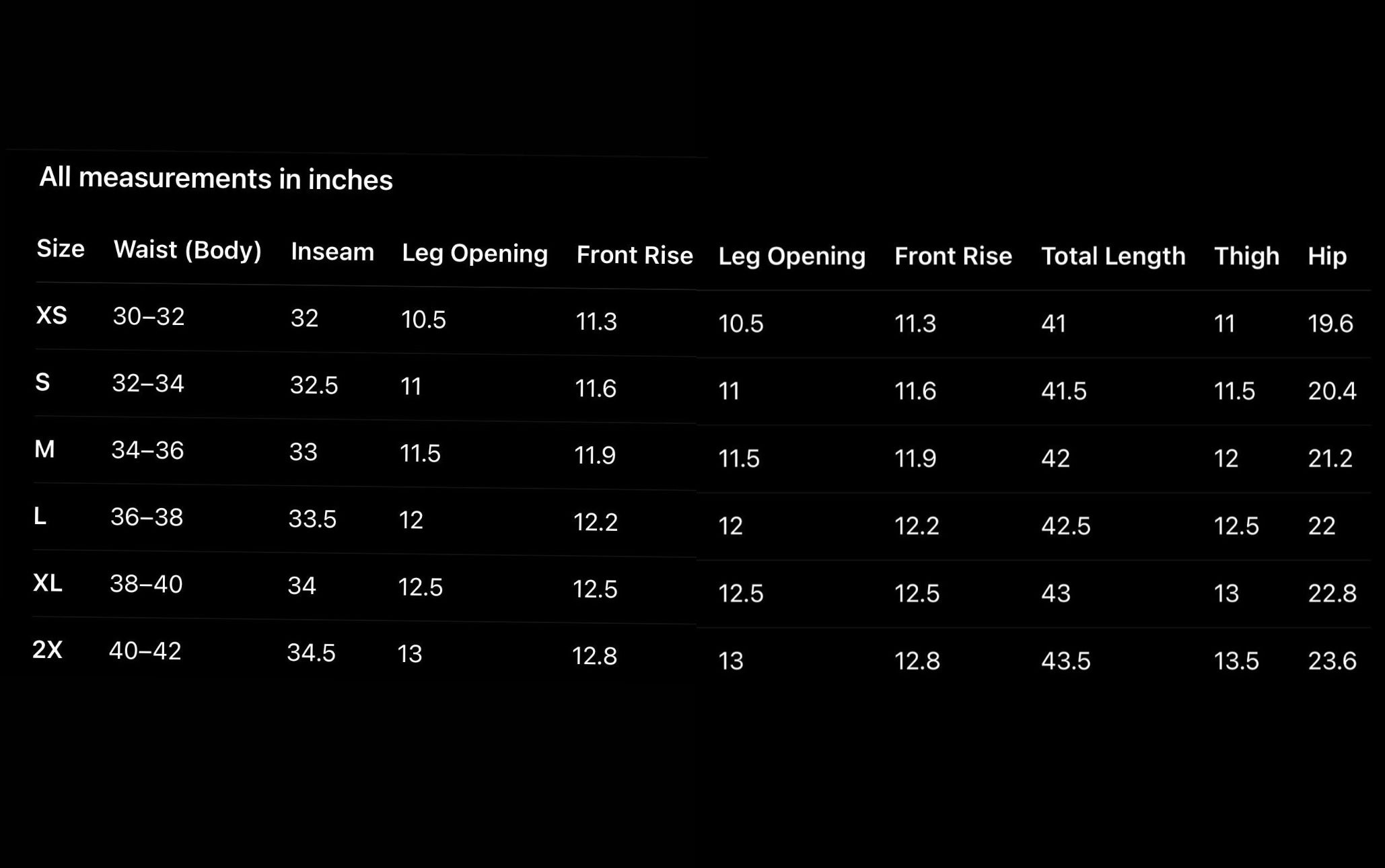
Task: Click the "All measurements in inches" heading
Action: pos(215,178)
